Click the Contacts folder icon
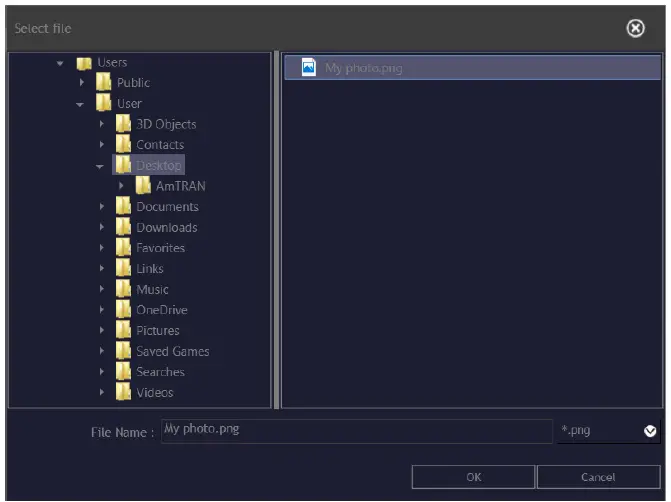671x502 pixels. point(123,144)
